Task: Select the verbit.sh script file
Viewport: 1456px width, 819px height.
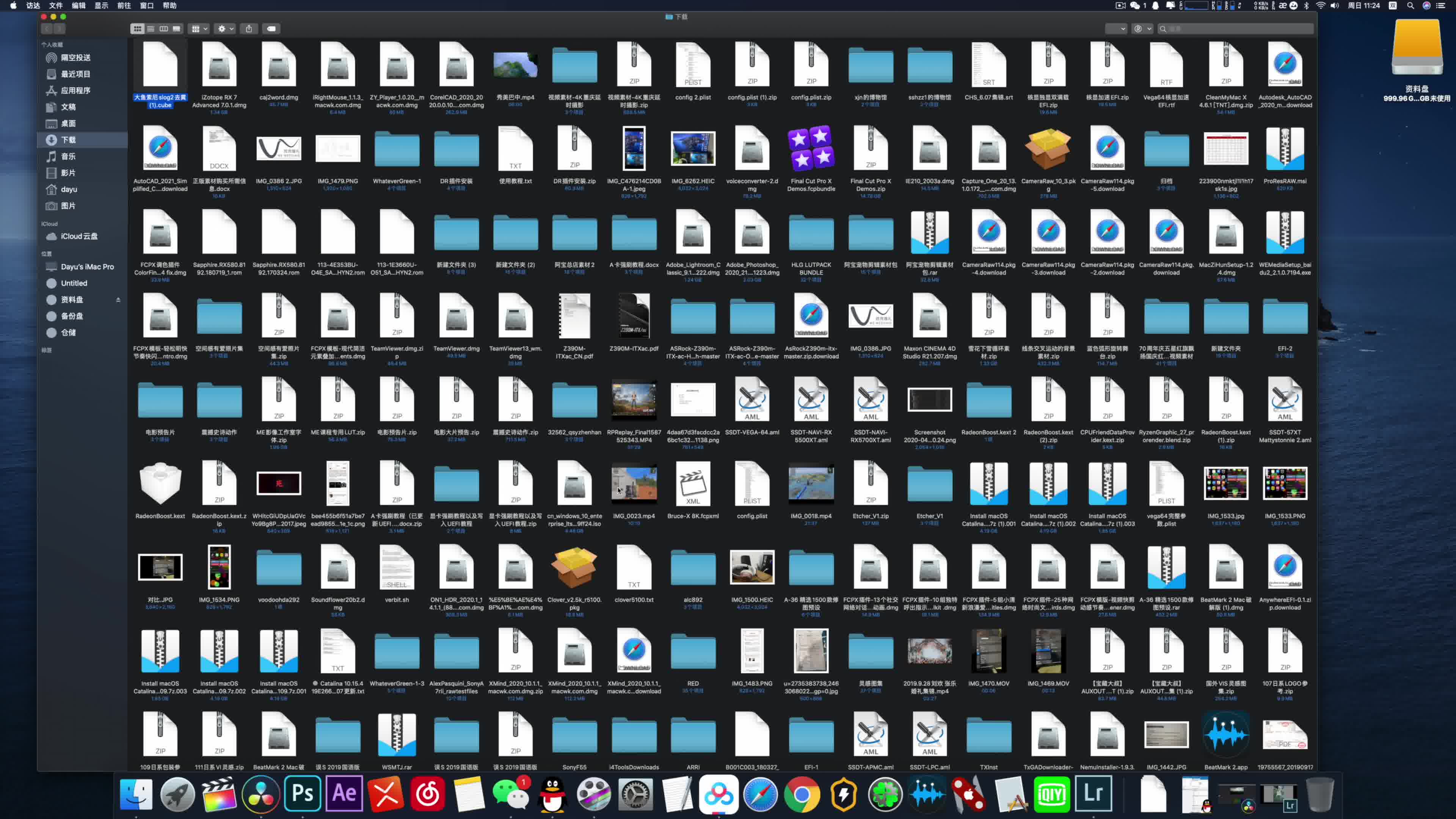Action: (397, 567)
